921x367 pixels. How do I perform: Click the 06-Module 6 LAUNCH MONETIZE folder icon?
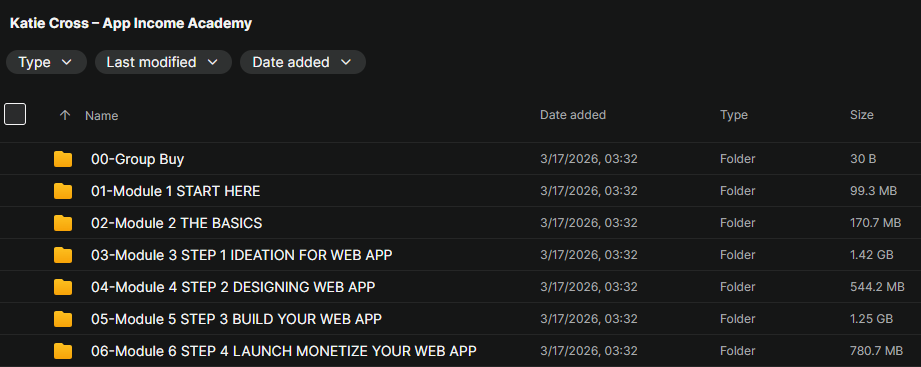63,351
